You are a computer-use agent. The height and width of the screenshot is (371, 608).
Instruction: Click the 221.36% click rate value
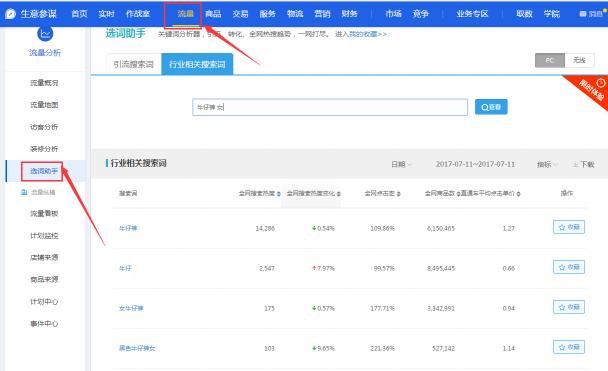click(x=382, y=349)
